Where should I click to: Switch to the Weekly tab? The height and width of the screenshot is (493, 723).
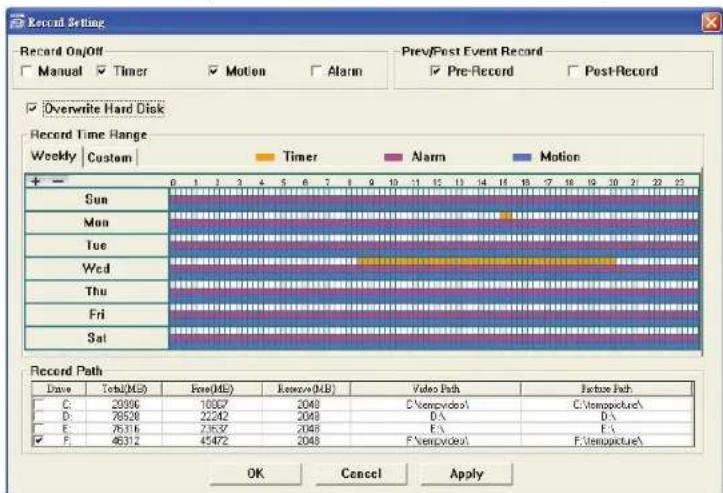[53, 156]
